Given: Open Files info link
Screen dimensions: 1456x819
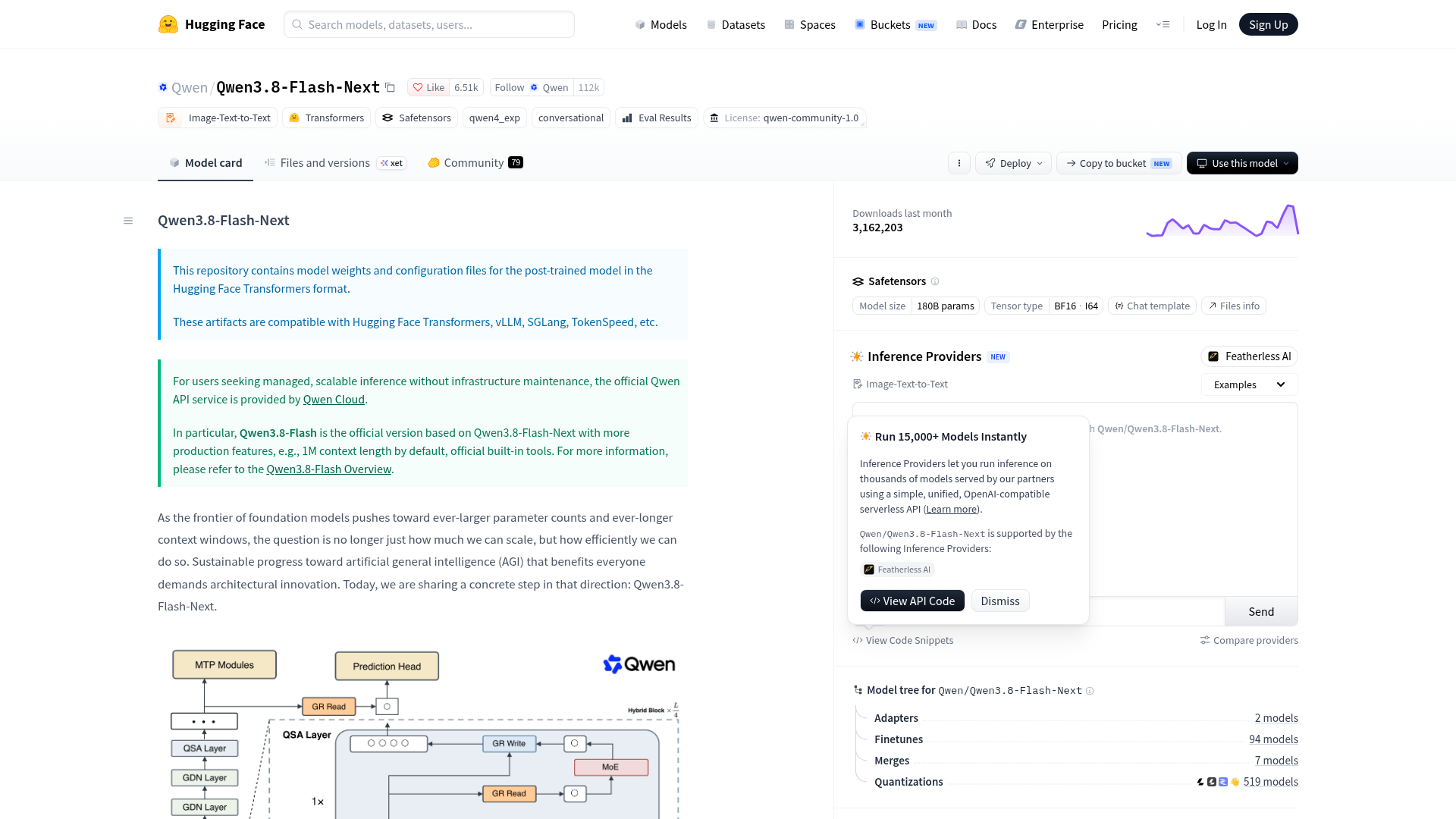Looking at the screenshot, I should 1234,306.
